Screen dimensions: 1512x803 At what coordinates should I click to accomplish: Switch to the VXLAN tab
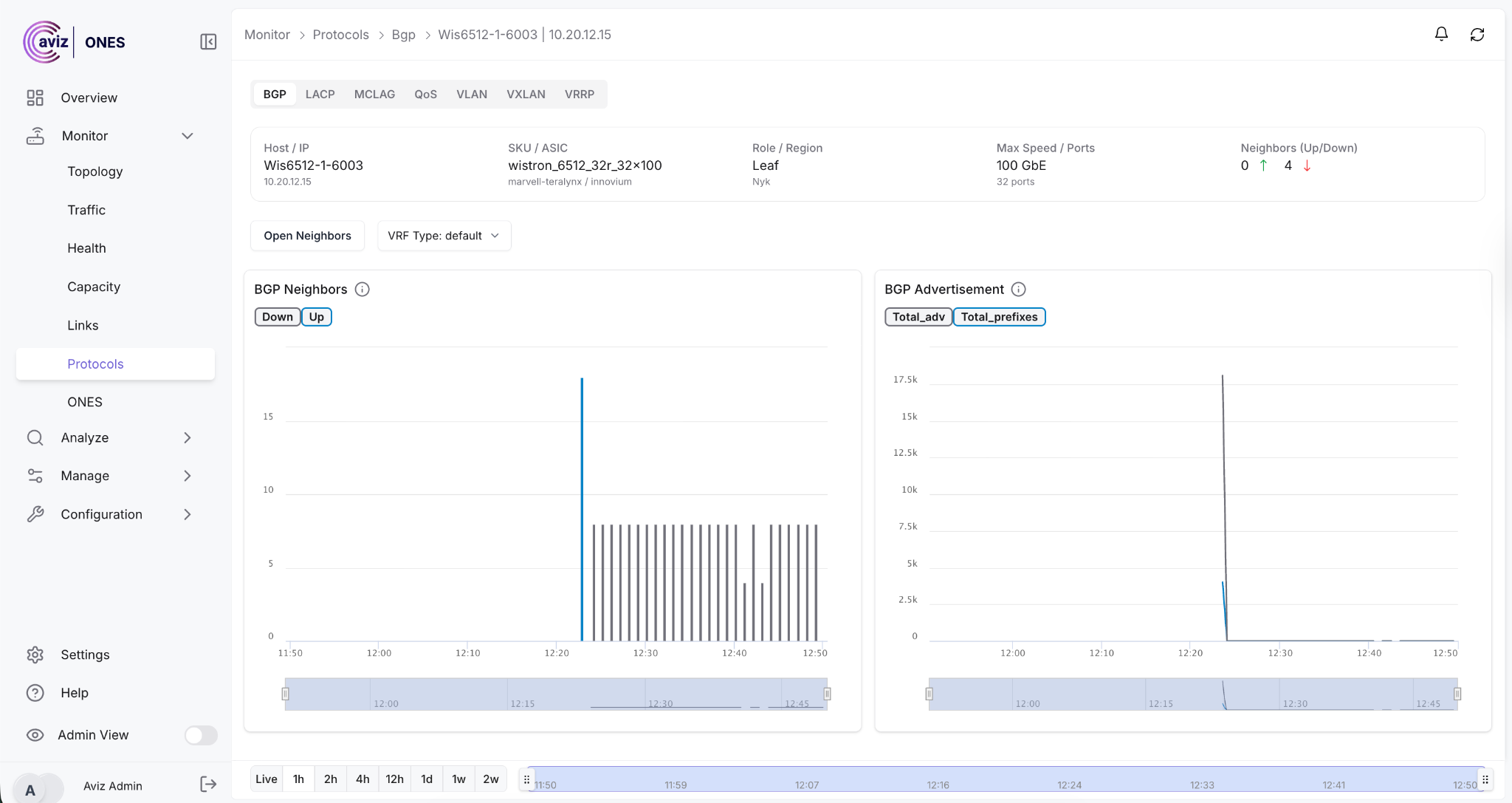click(x=526, y=95)
